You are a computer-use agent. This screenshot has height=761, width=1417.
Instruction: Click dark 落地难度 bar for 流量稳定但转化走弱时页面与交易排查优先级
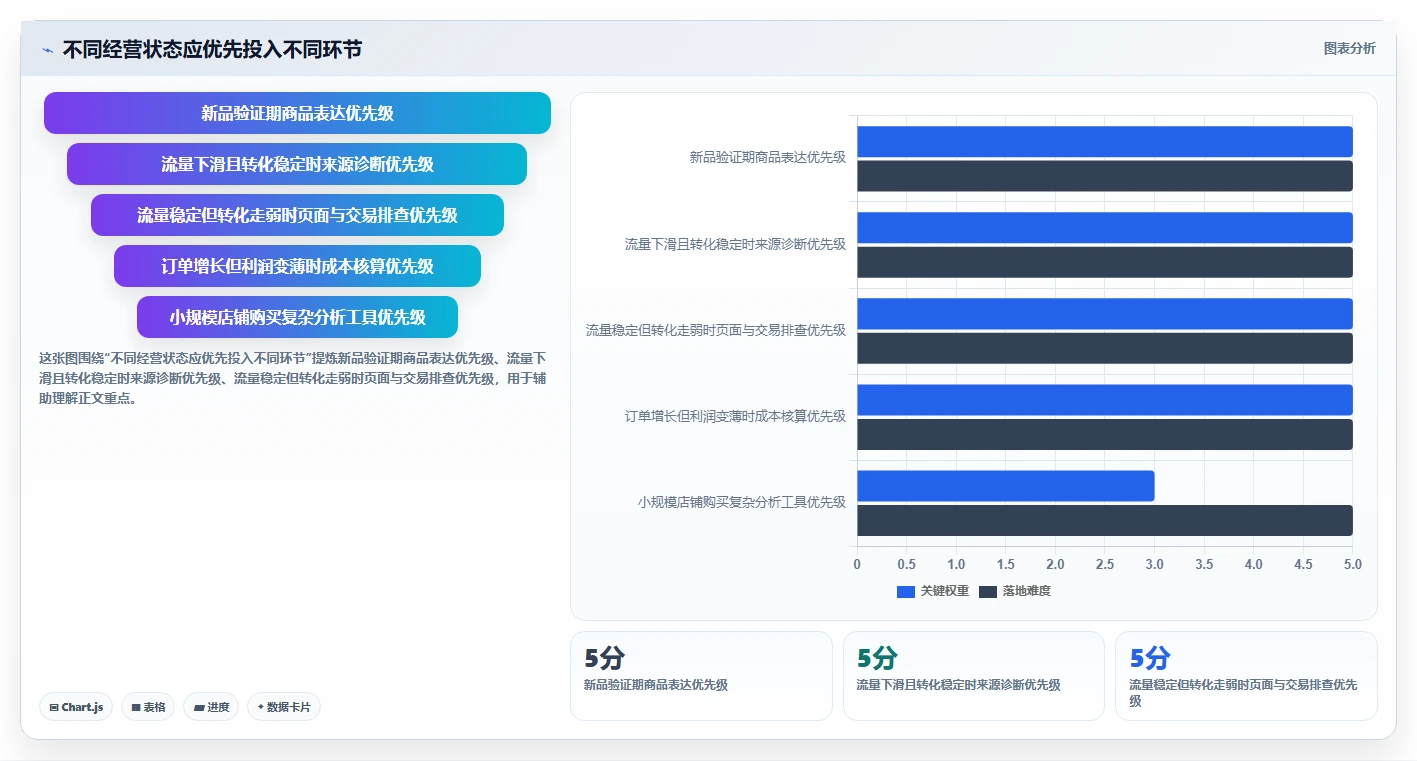tap(1105, 348)
